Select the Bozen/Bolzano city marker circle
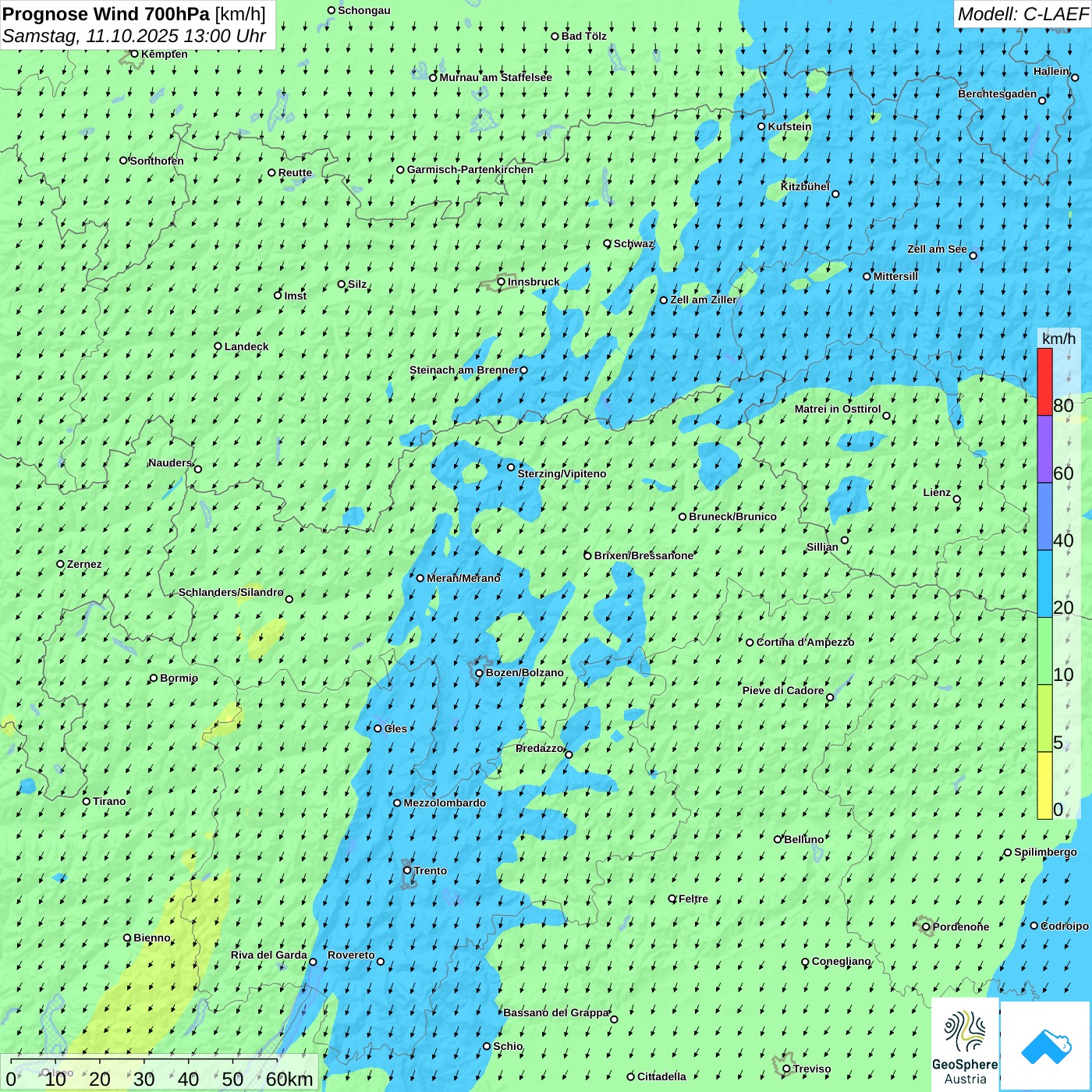 [479, 673]
